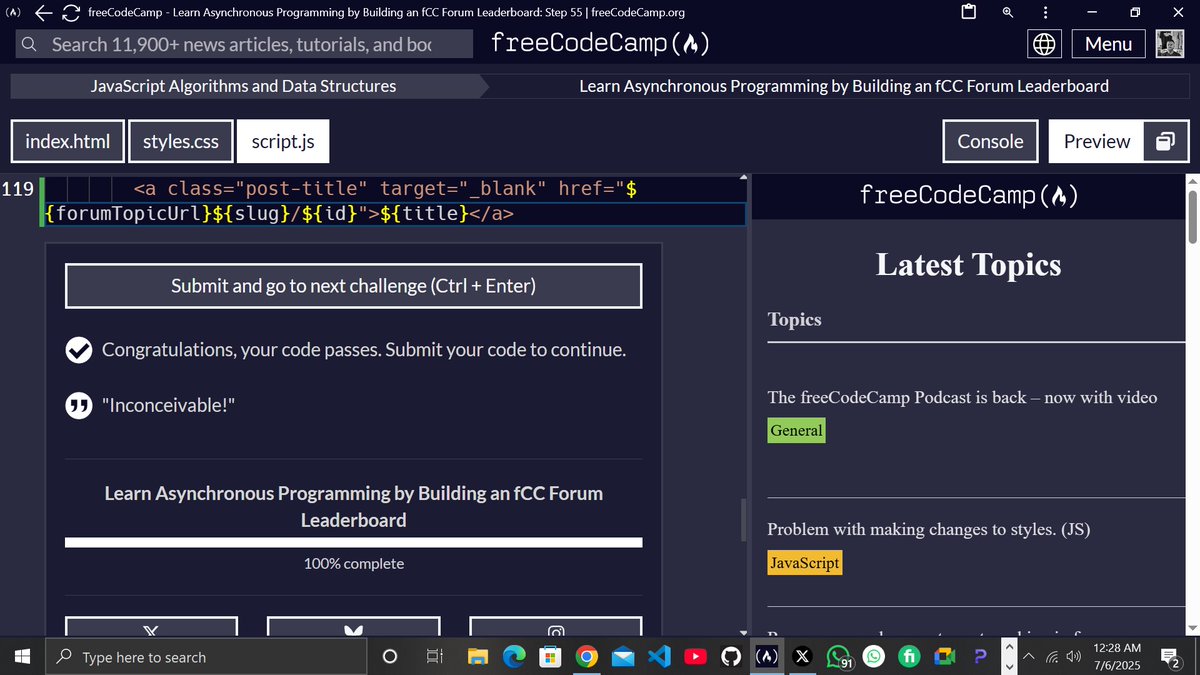Launch Microsoft Edge from taskbar

pyautogui.click(x=514, y=657)
